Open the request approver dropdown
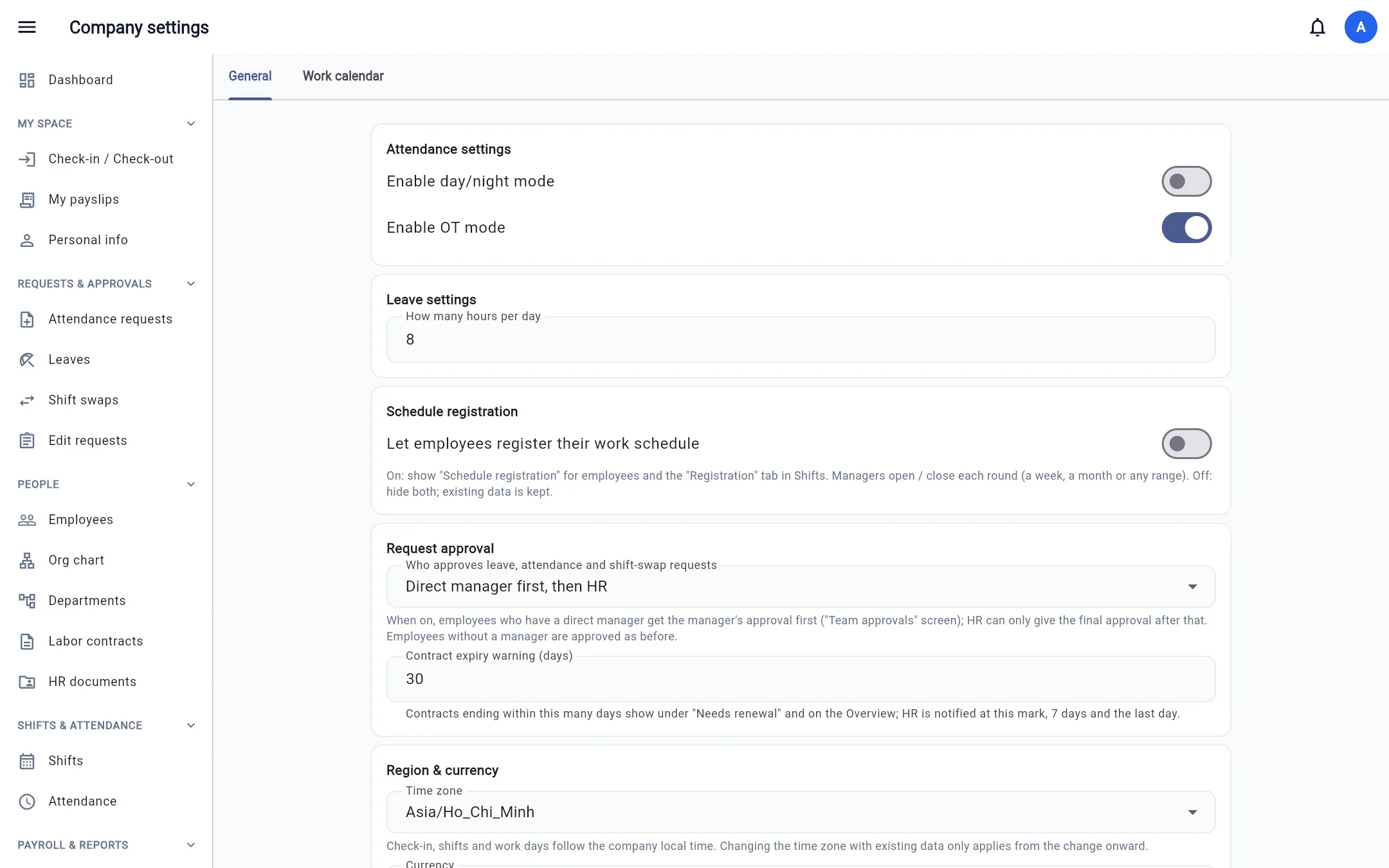 click(x=801, y=586)
